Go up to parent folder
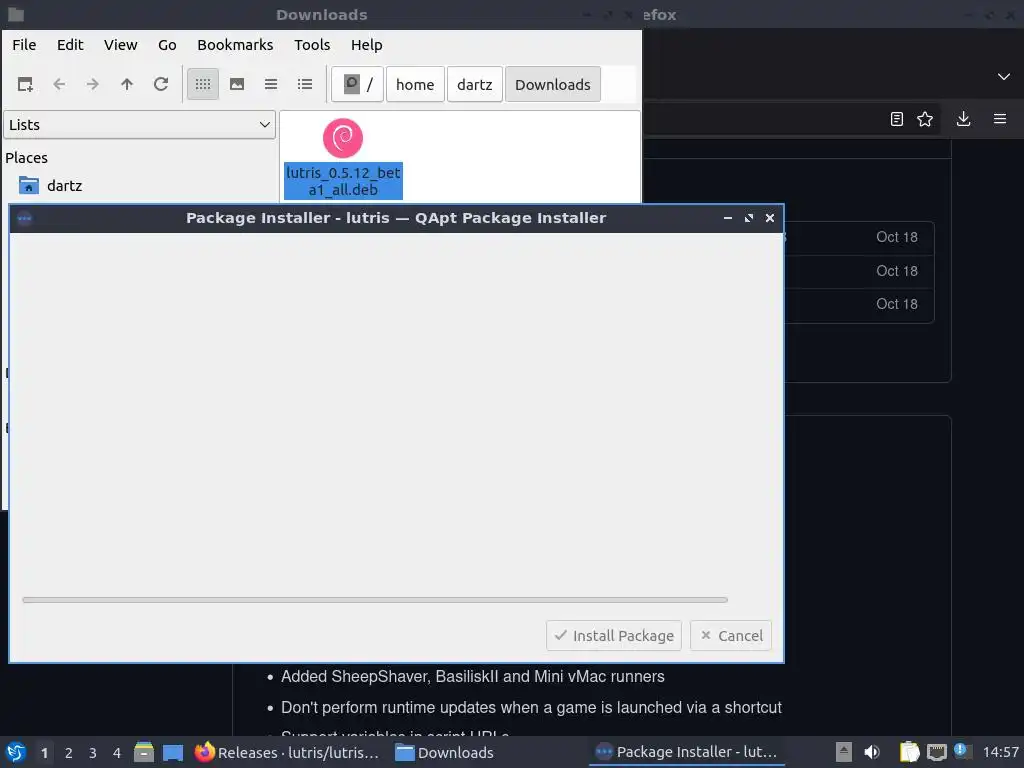The image size is (1024, 768). tap(127, 84)
